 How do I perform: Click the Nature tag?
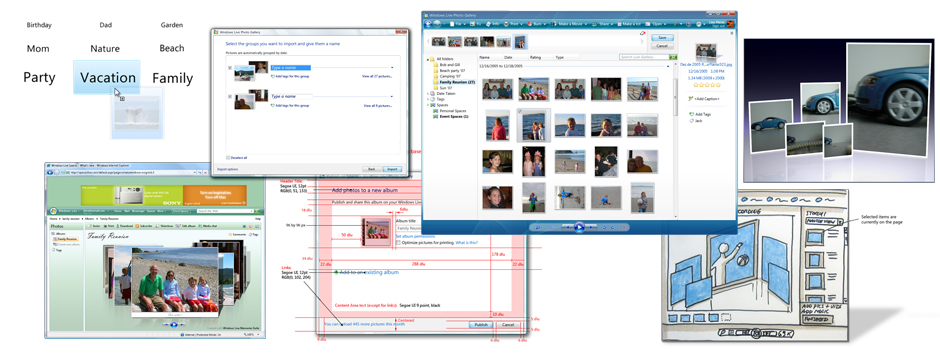tap(105, 49)
